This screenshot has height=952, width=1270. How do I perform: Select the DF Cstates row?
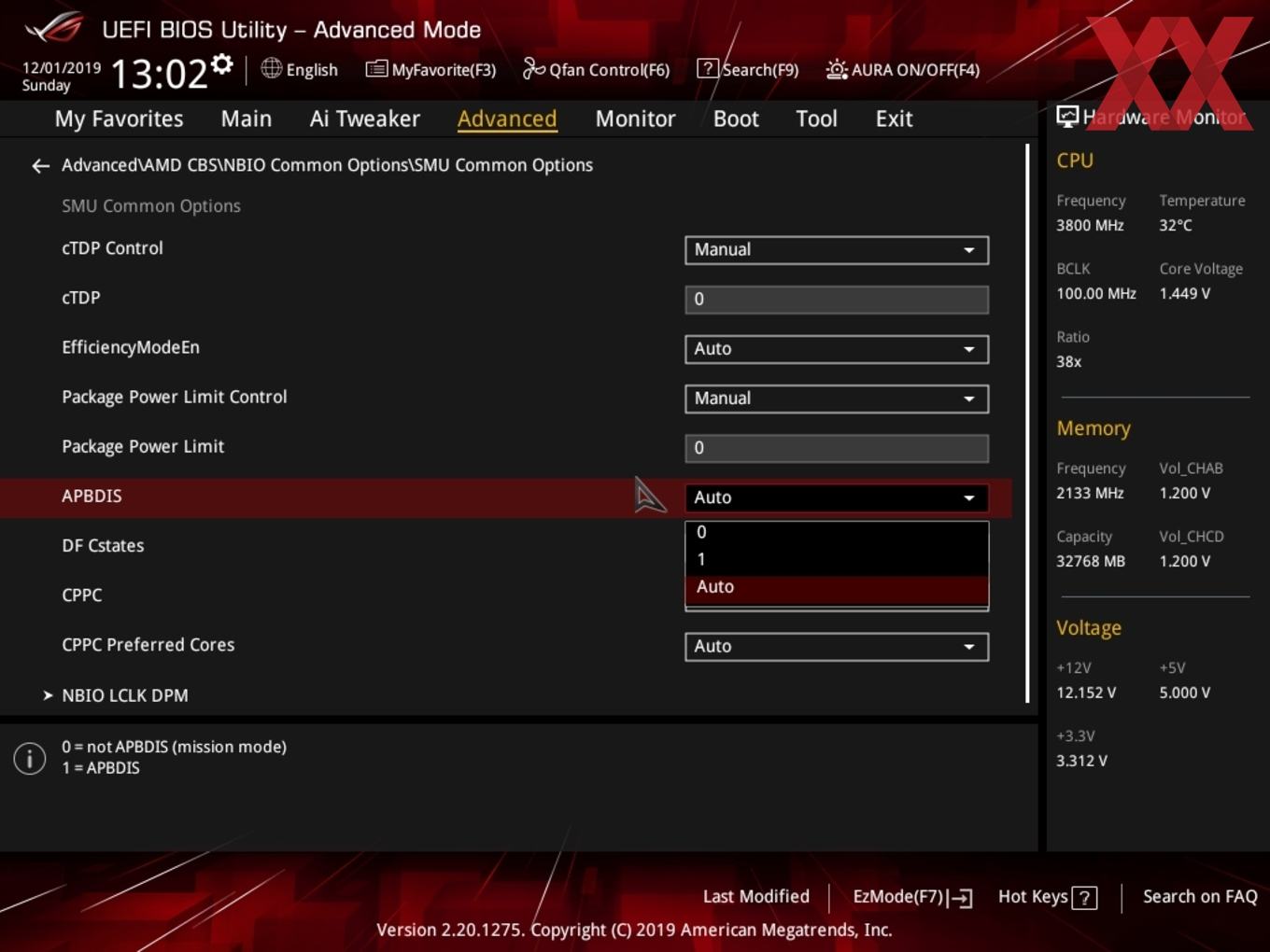point(103,546)
